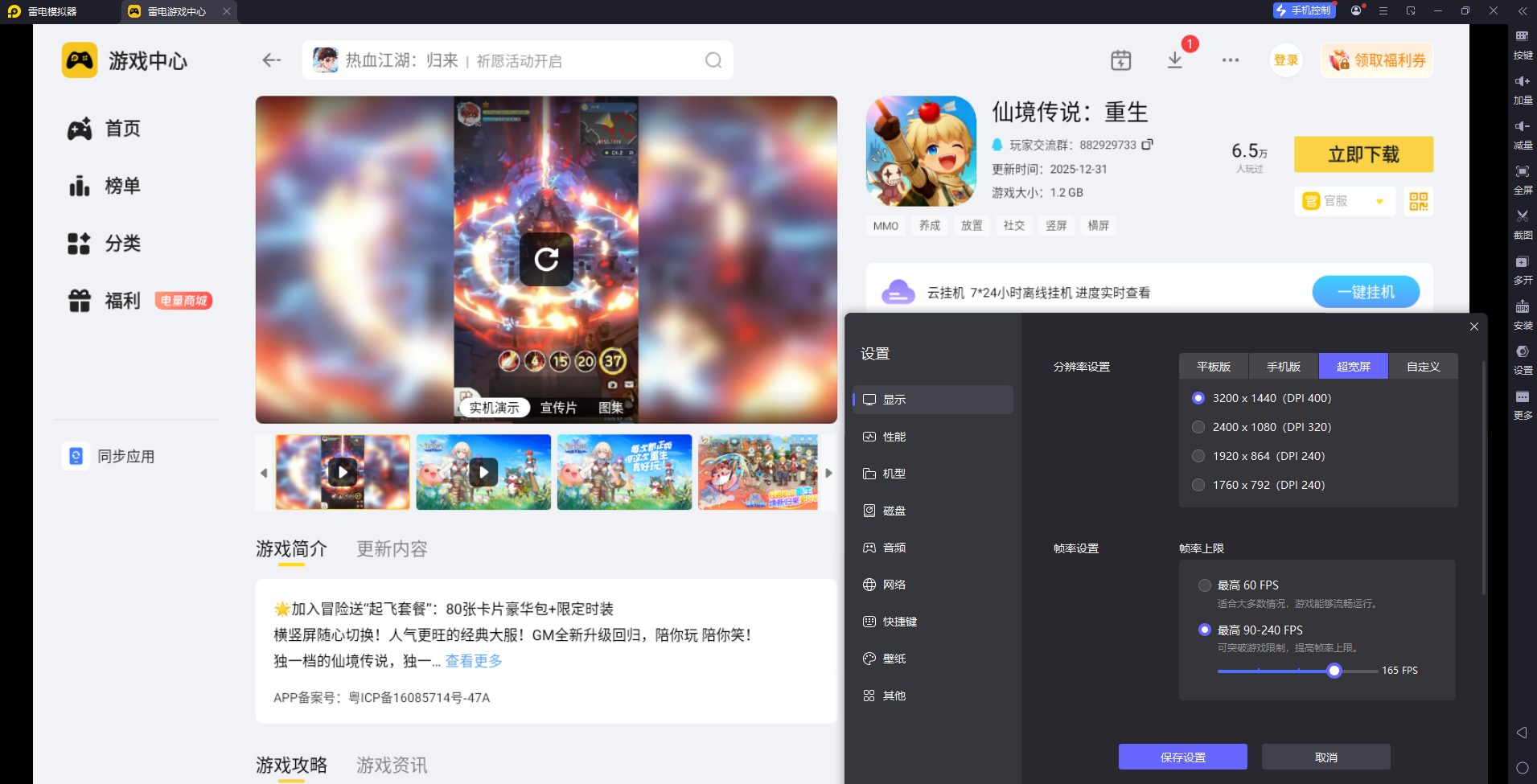
Task: Click the Android home circle icon
Action: [1522, 768]
